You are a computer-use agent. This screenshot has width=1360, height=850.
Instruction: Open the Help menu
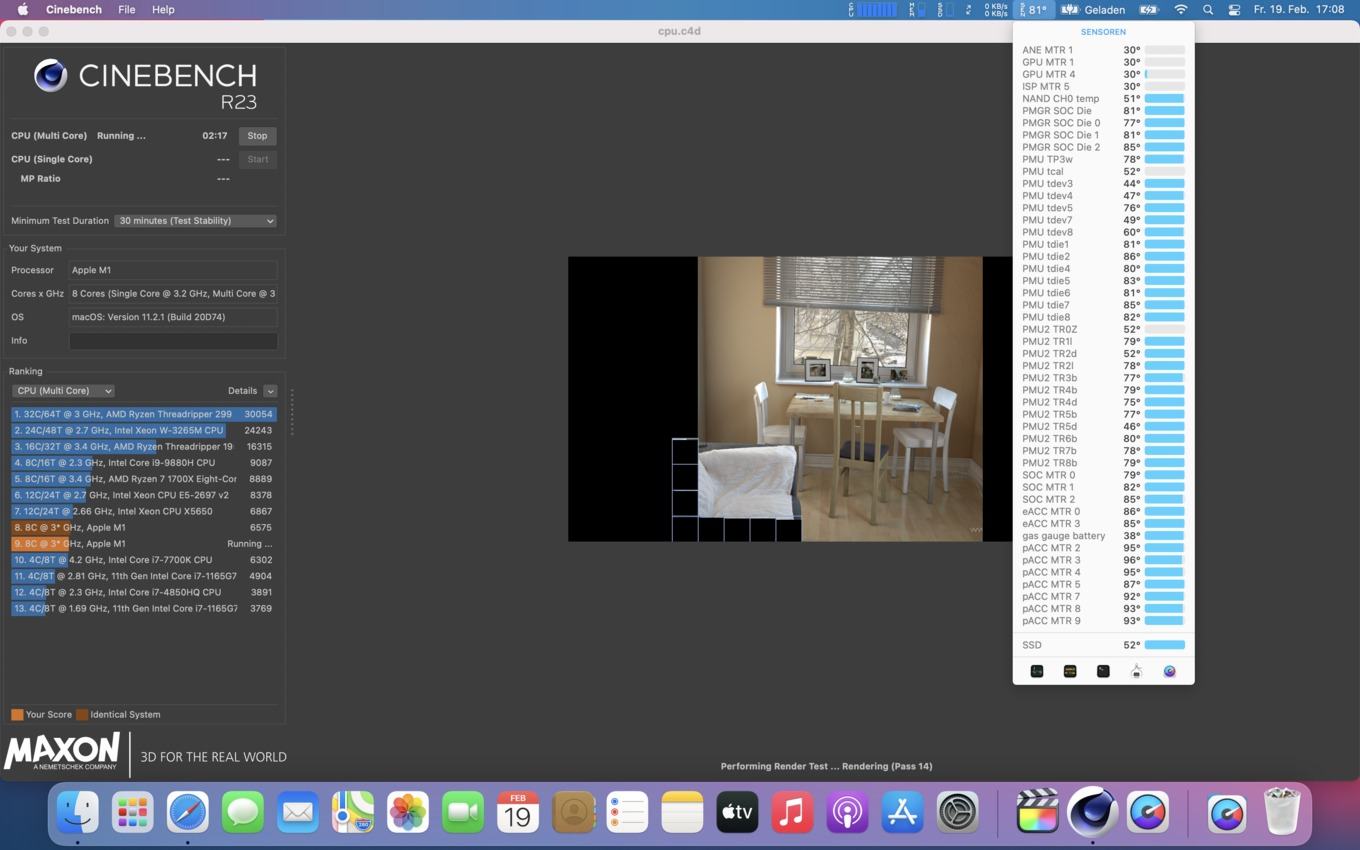coord(163,9)
